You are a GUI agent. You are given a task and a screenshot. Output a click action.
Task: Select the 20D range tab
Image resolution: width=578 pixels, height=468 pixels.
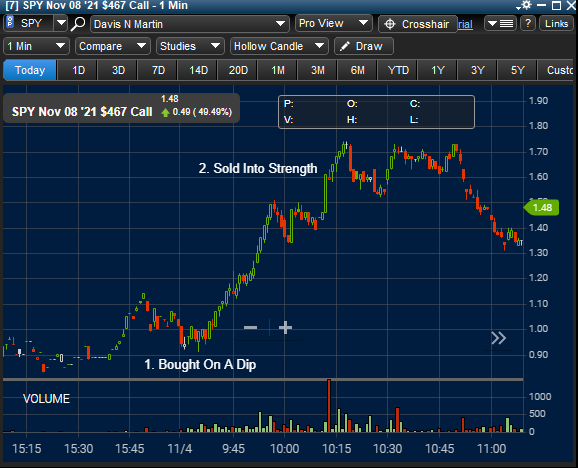238,70
